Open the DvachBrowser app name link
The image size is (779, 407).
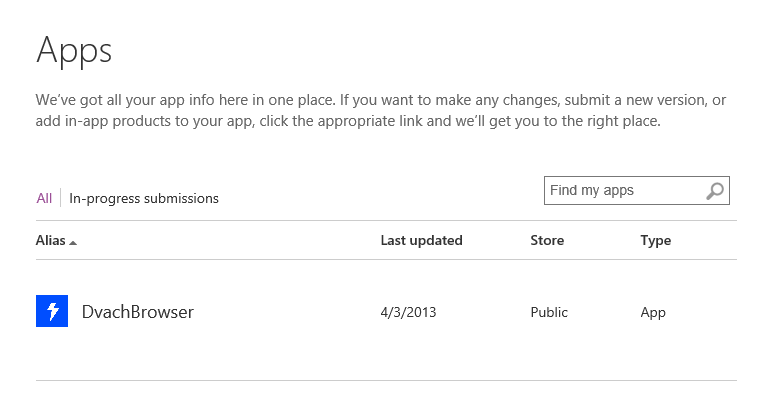pos(138,312)
